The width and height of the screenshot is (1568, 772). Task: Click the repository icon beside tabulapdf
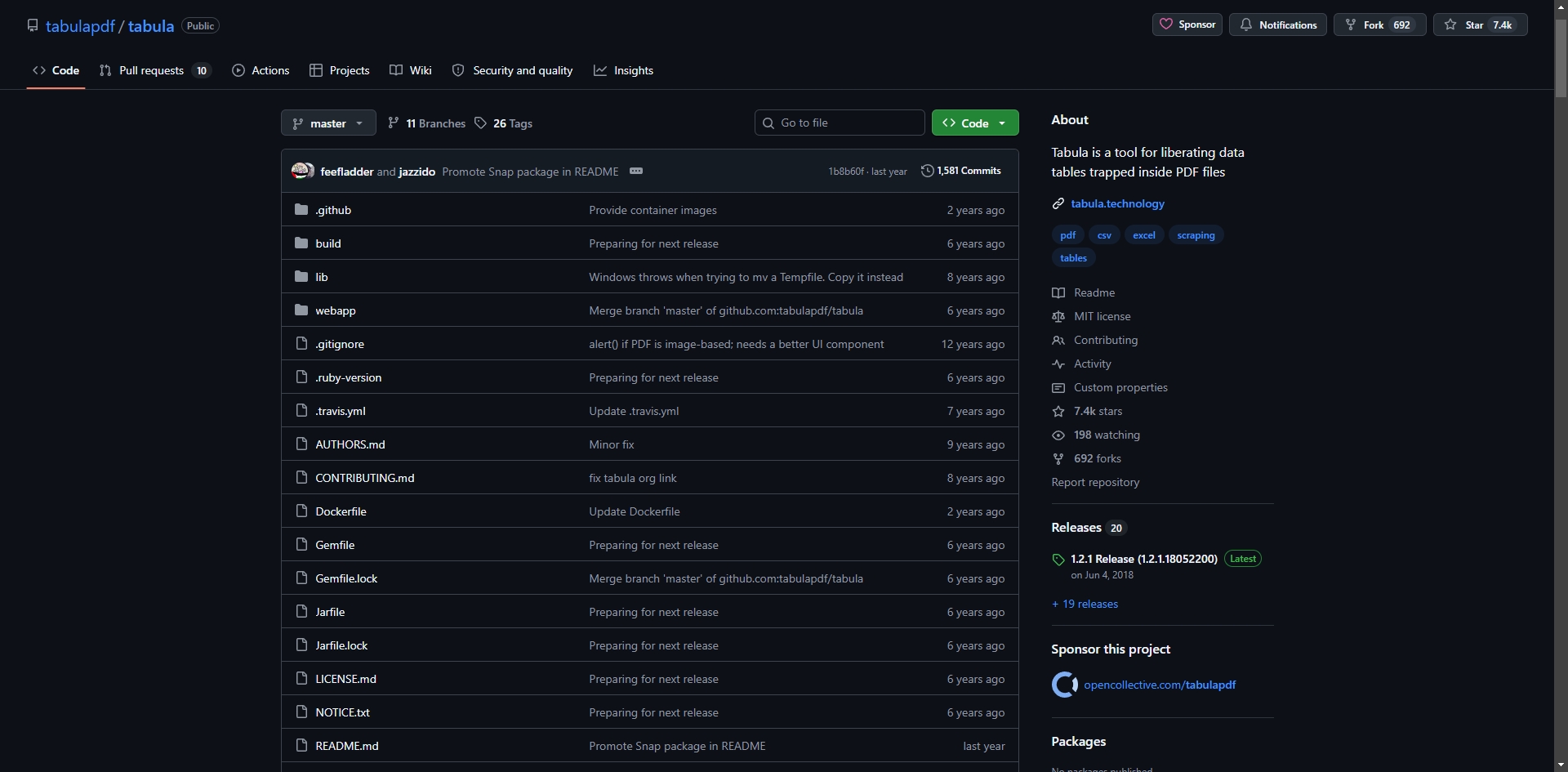coord(33,25)
